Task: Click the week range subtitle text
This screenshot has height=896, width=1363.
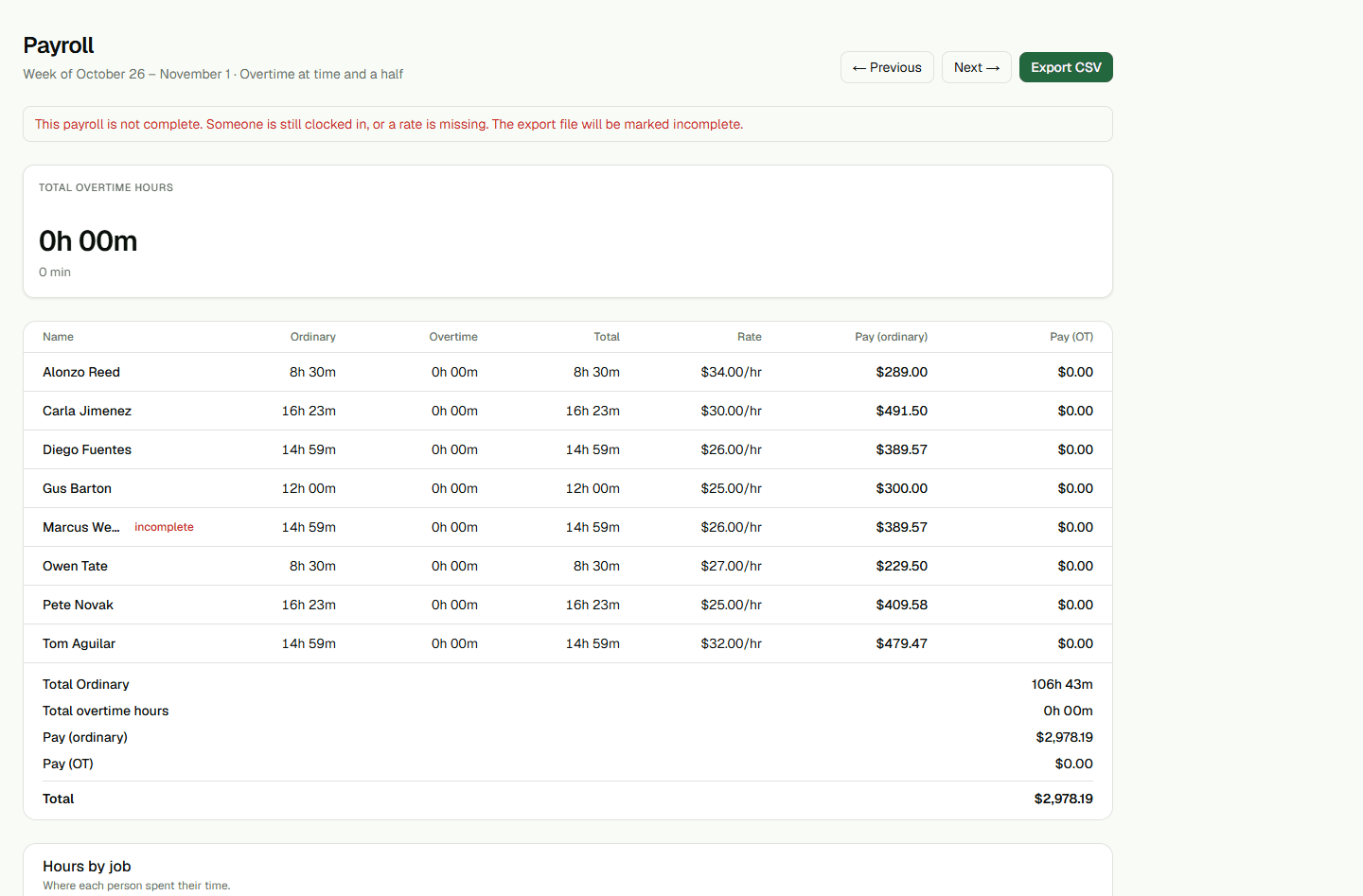Action: pyautogui.click(x=213, y=74)
